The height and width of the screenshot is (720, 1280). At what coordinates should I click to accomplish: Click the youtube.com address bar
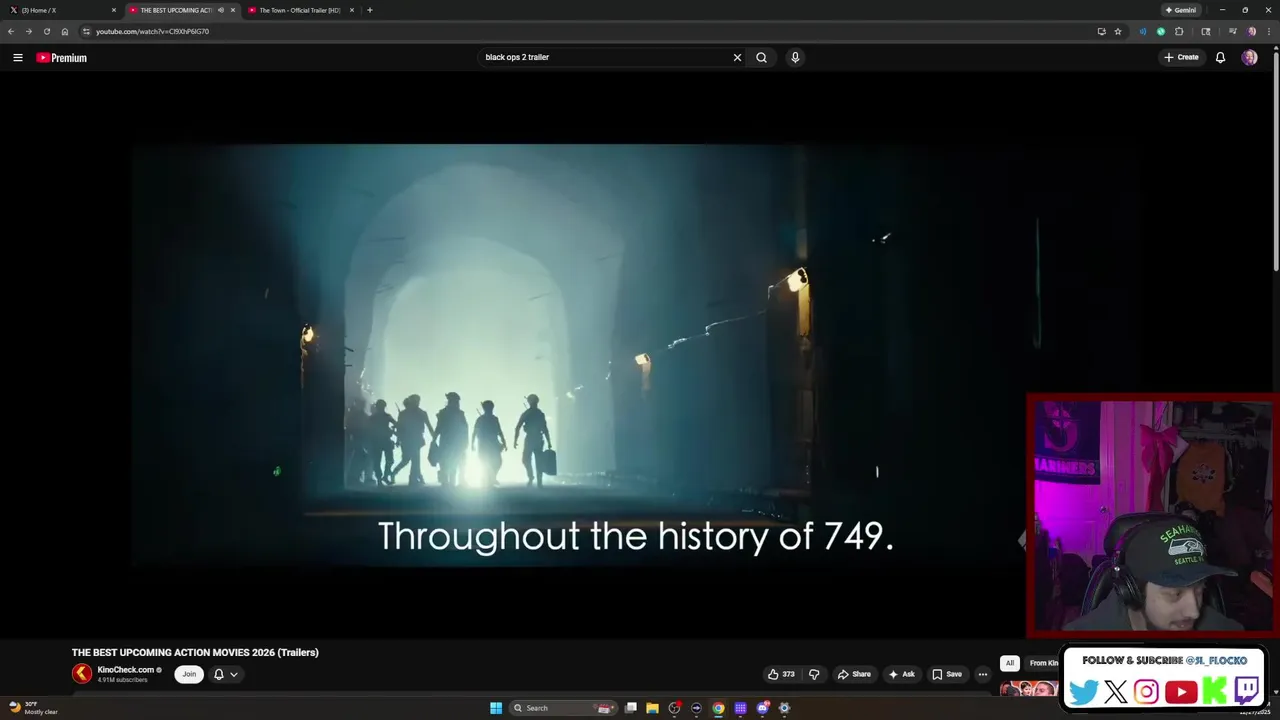[x=590, y=31]
